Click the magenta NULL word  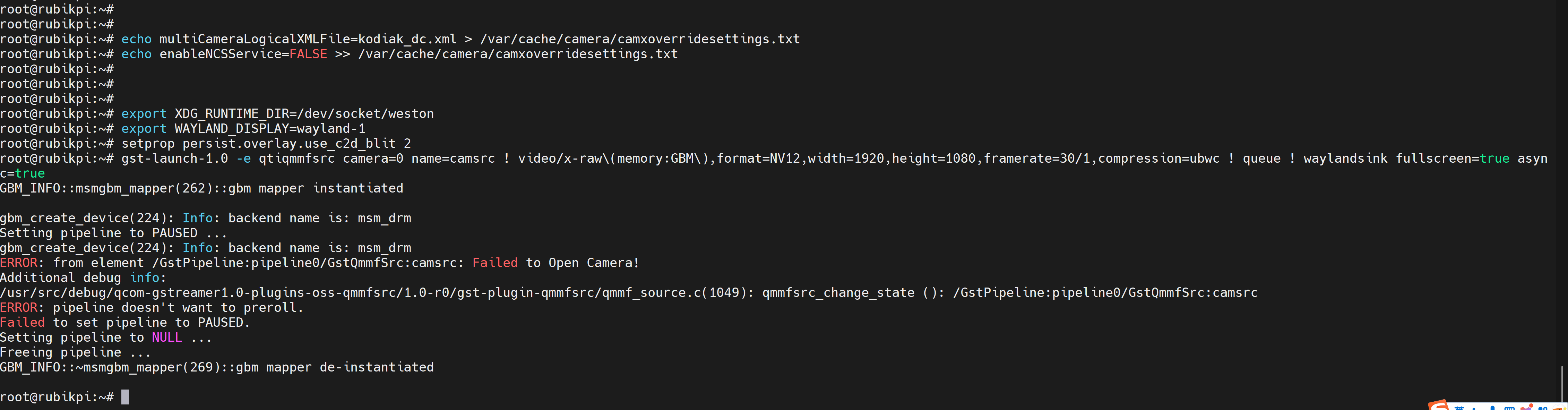[167, 338]
